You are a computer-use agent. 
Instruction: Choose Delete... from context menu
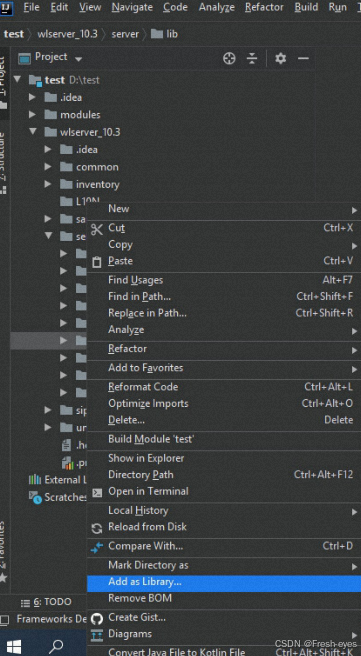(224, 420)
